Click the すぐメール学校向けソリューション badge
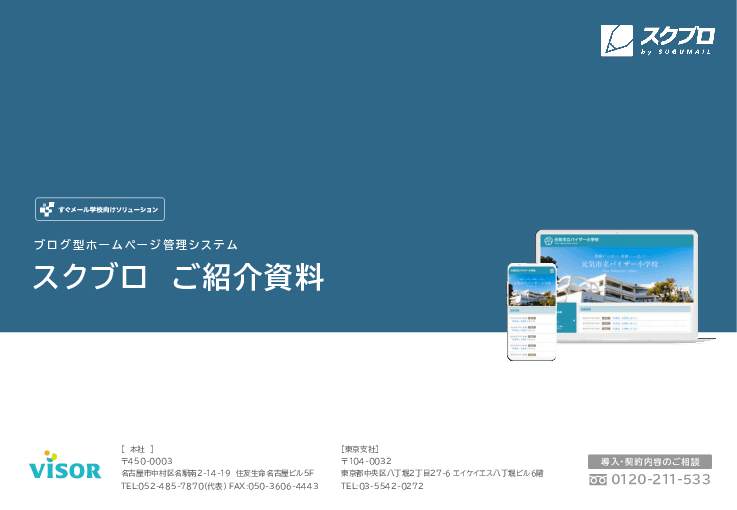737x510 pixels. (x=100, y=209)
